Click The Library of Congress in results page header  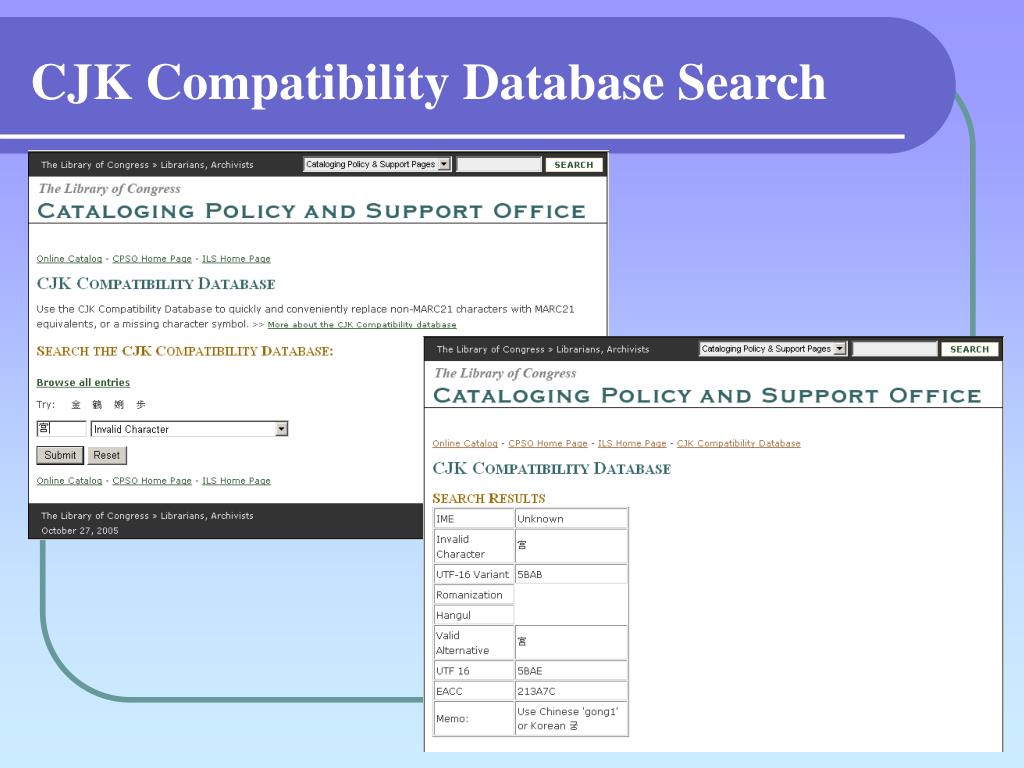pyautogui.click(x=490, y=349)
